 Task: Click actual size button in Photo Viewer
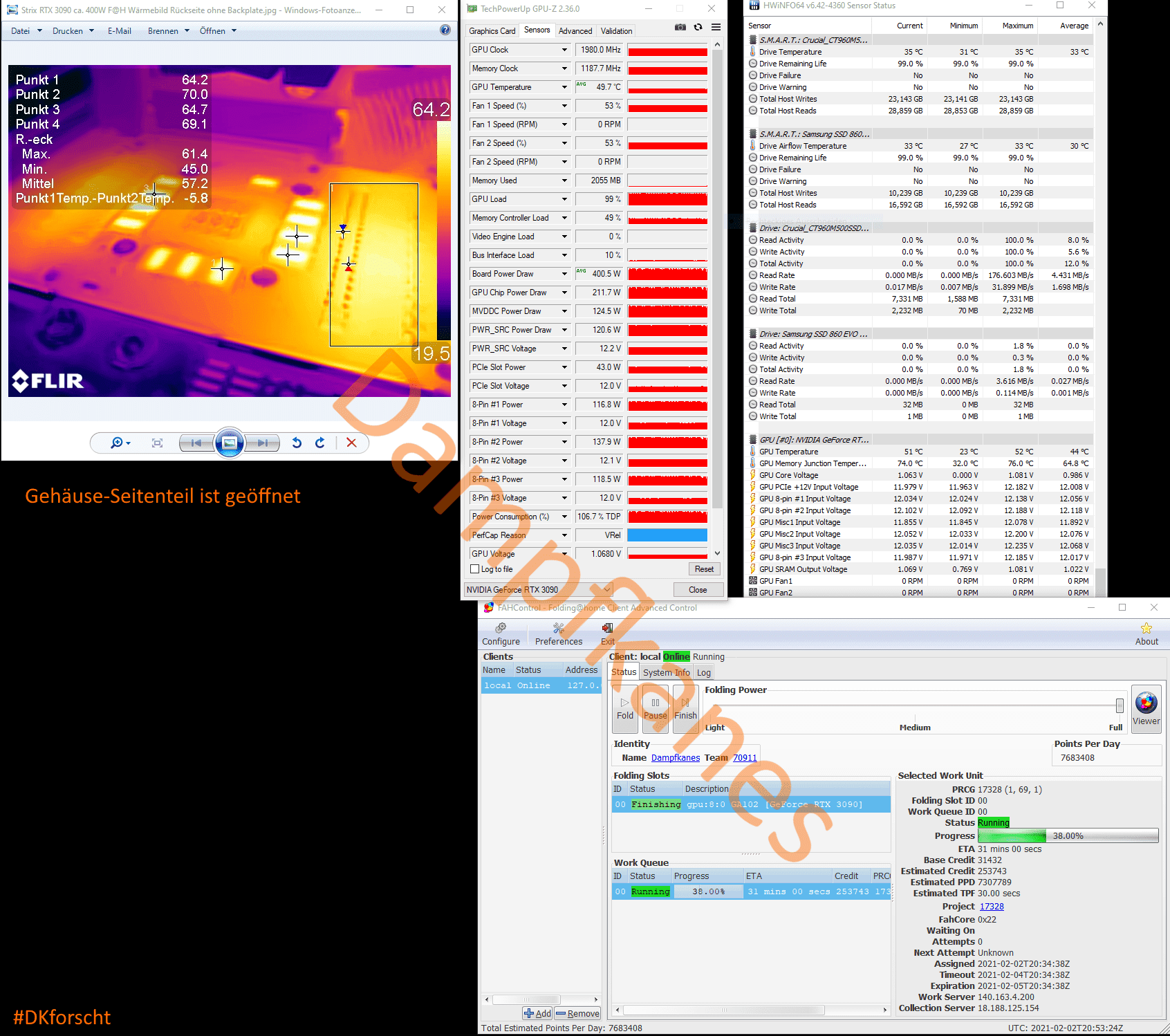click(158, 443)
